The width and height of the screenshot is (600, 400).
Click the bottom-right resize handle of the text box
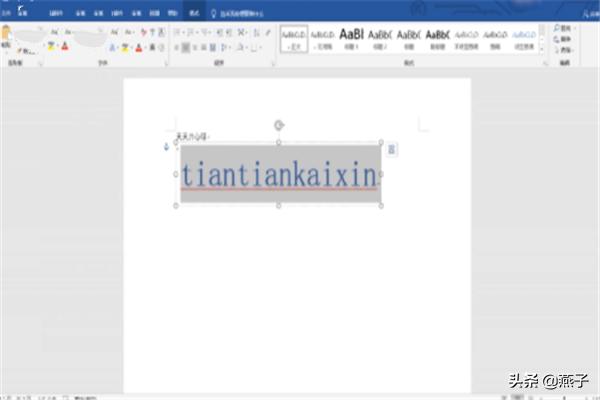pos(381,205)
